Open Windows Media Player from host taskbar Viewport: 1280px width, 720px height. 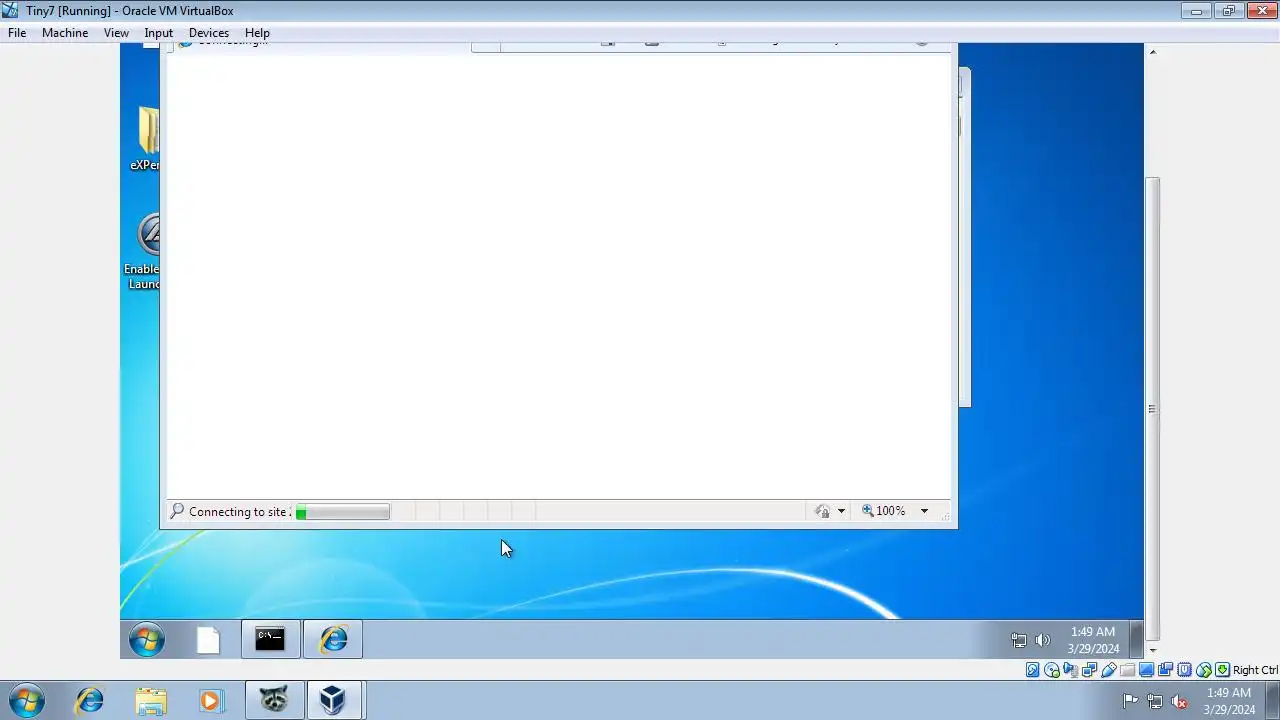(210, 701)
